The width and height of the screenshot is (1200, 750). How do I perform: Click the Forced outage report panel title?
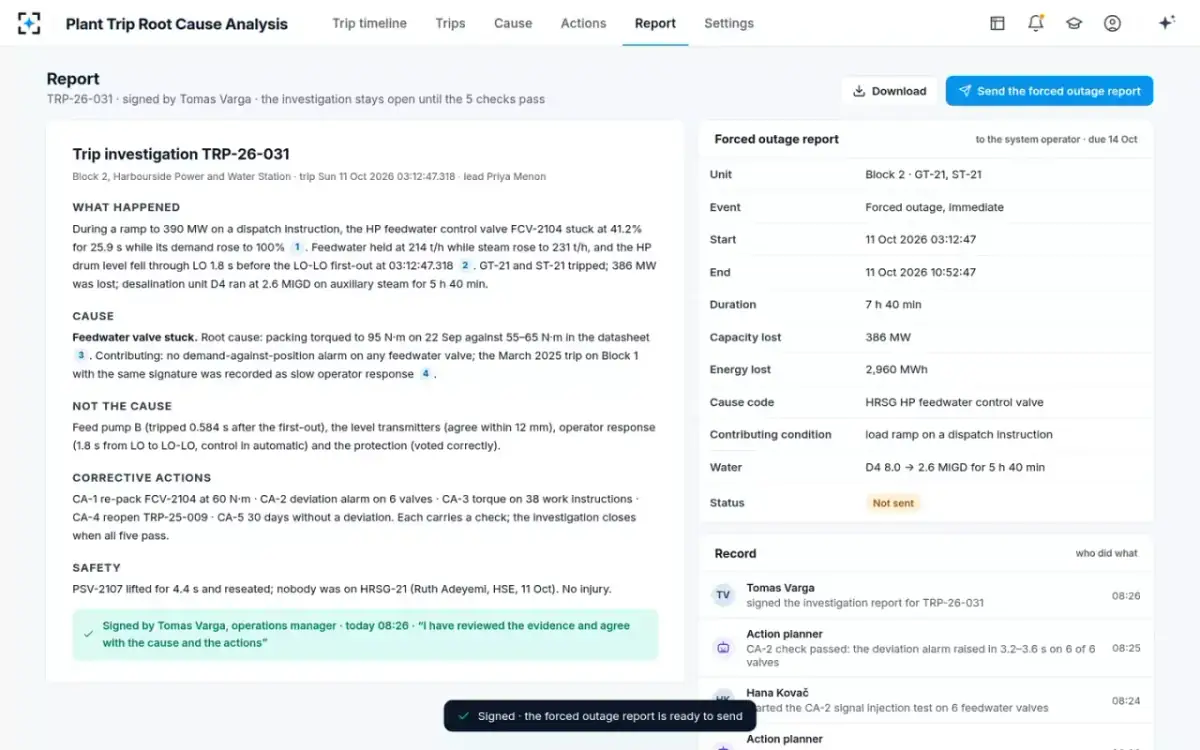point(777,139)
